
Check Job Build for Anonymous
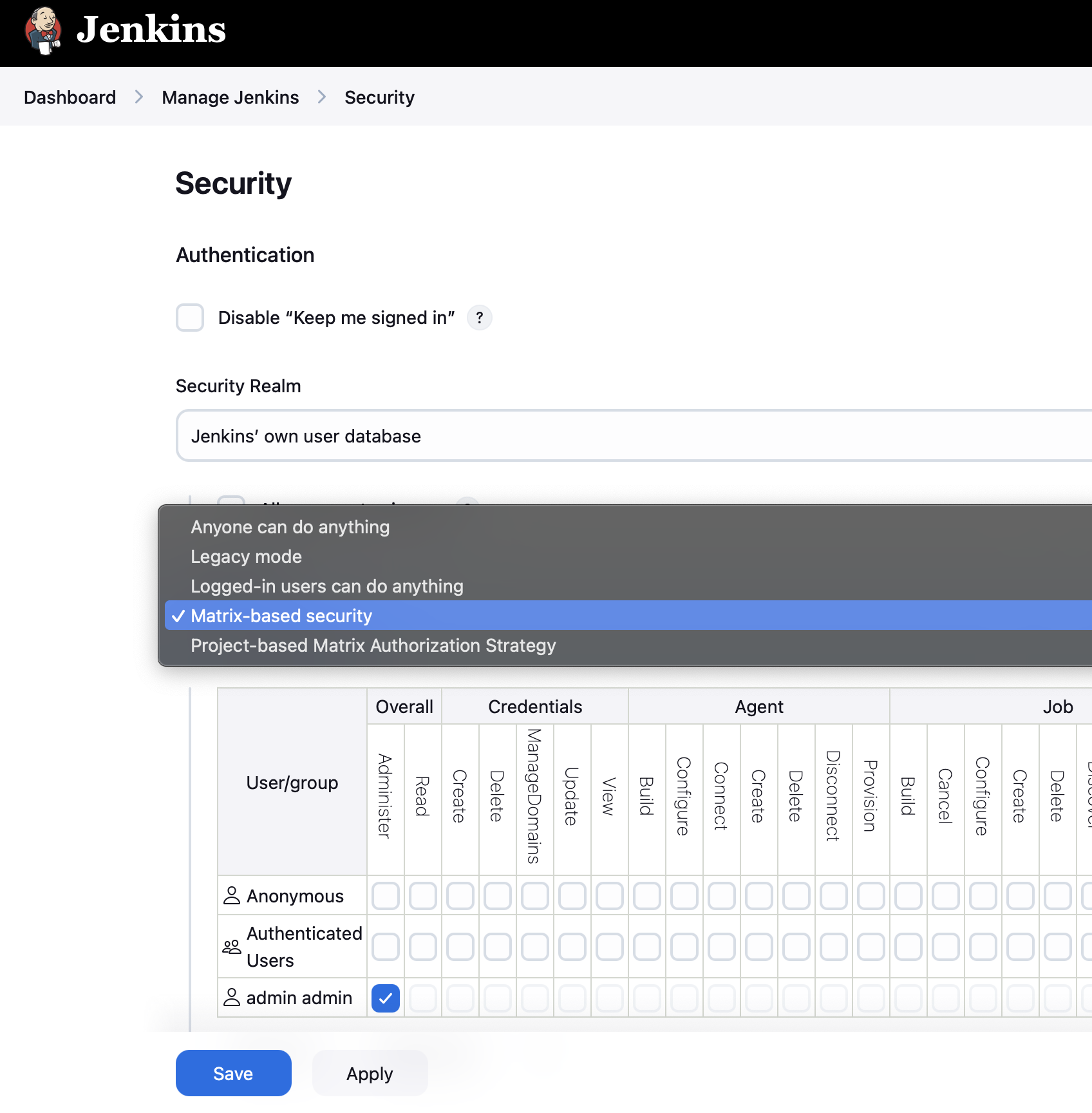point(908,896)
